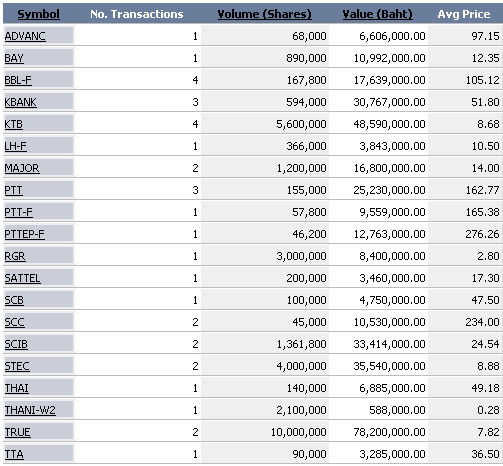Open the STEC symbol link
503x466 pixels.
coord(17,366)
